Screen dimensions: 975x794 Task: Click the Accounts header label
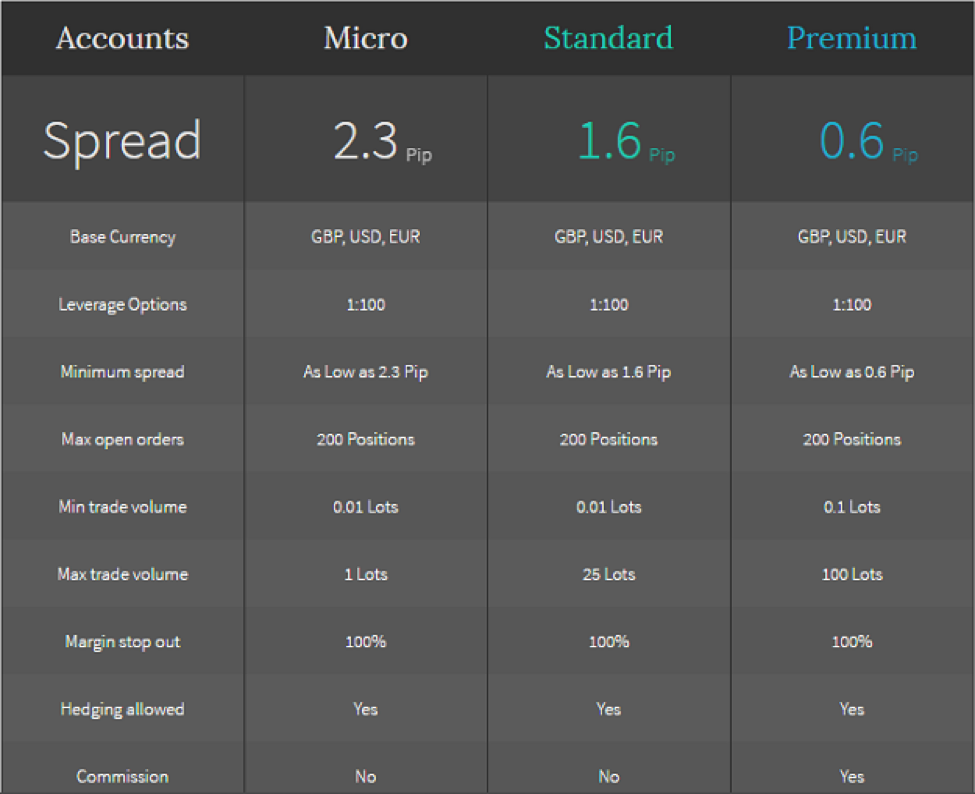[122, 38]
